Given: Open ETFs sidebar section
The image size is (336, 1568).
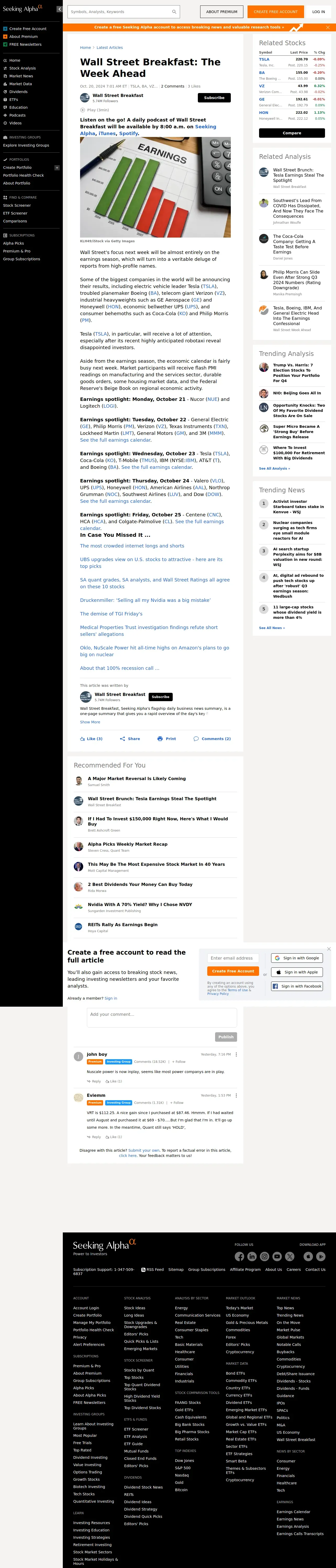Looking at the screenshot, I should pyautogui.click(x=13, y=99).
